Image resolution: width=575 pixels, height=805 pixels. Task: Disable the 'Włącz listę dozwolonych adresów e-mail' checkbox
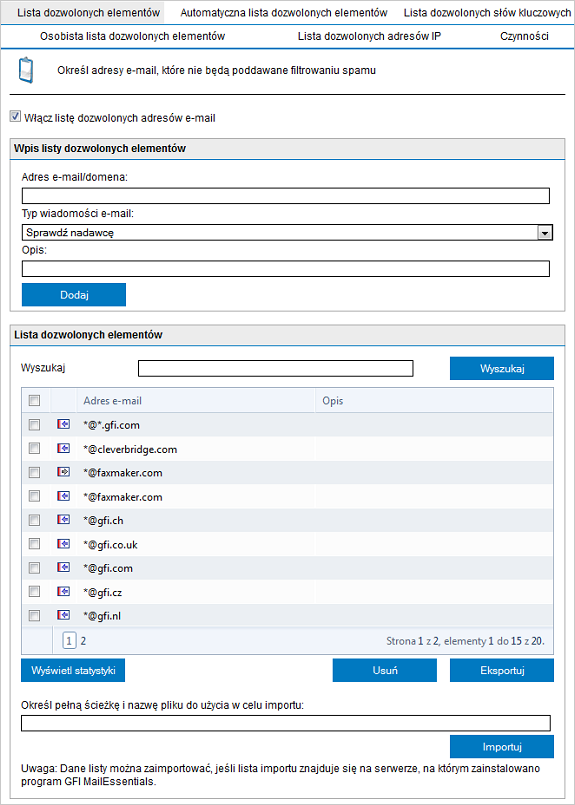pos(15,118)
